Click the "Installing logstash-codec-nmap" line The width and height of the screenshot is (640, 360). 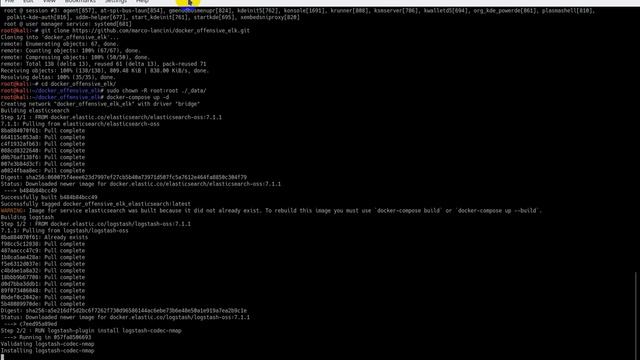click(47, 351)
